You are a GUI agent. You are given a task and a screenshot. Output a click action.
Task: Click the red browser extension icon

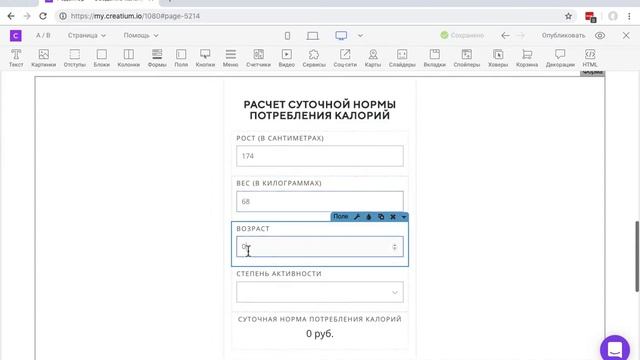click(x=590, y=16)
